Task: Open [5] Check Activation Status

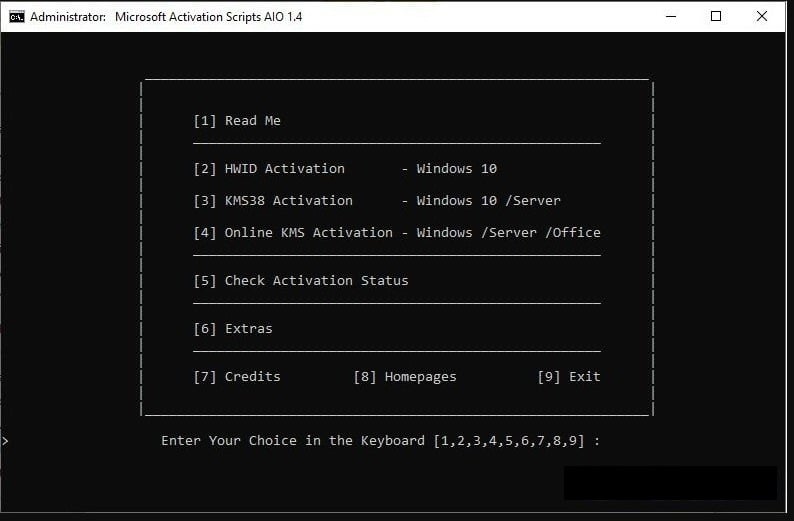Action: point(301,281)
